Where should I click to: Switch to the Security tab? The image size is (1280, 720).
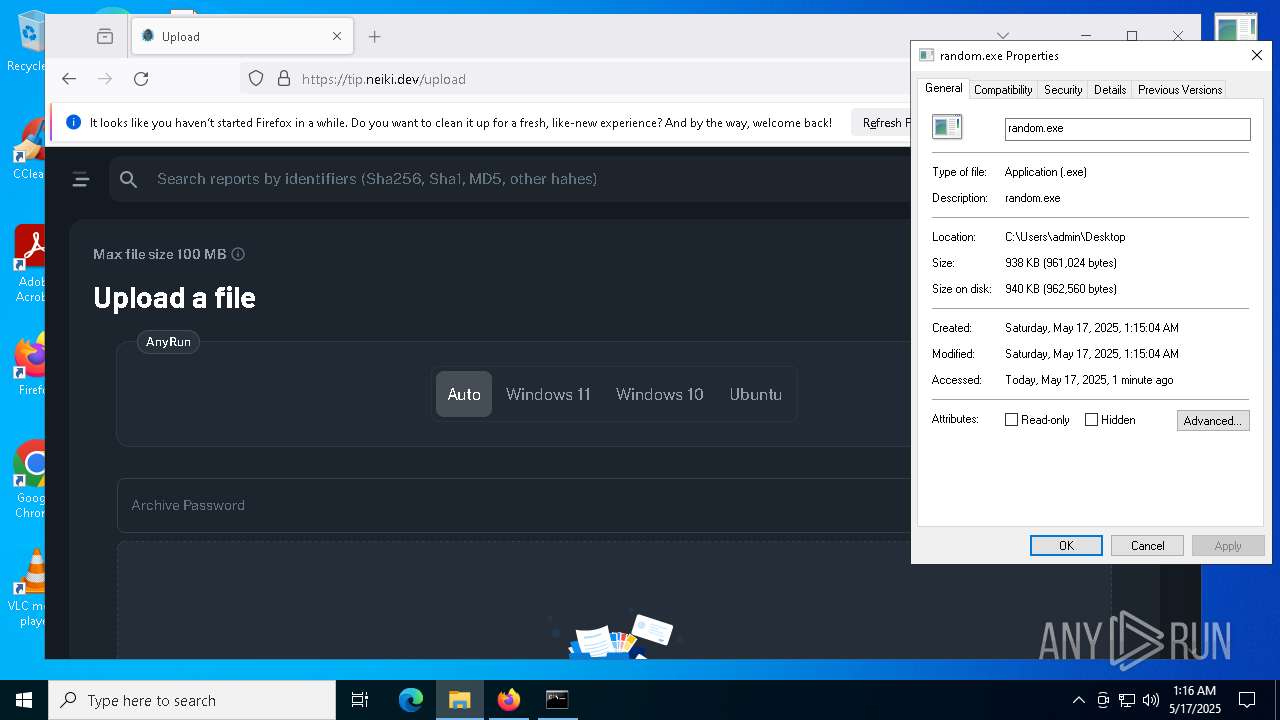coord(1063,90)
